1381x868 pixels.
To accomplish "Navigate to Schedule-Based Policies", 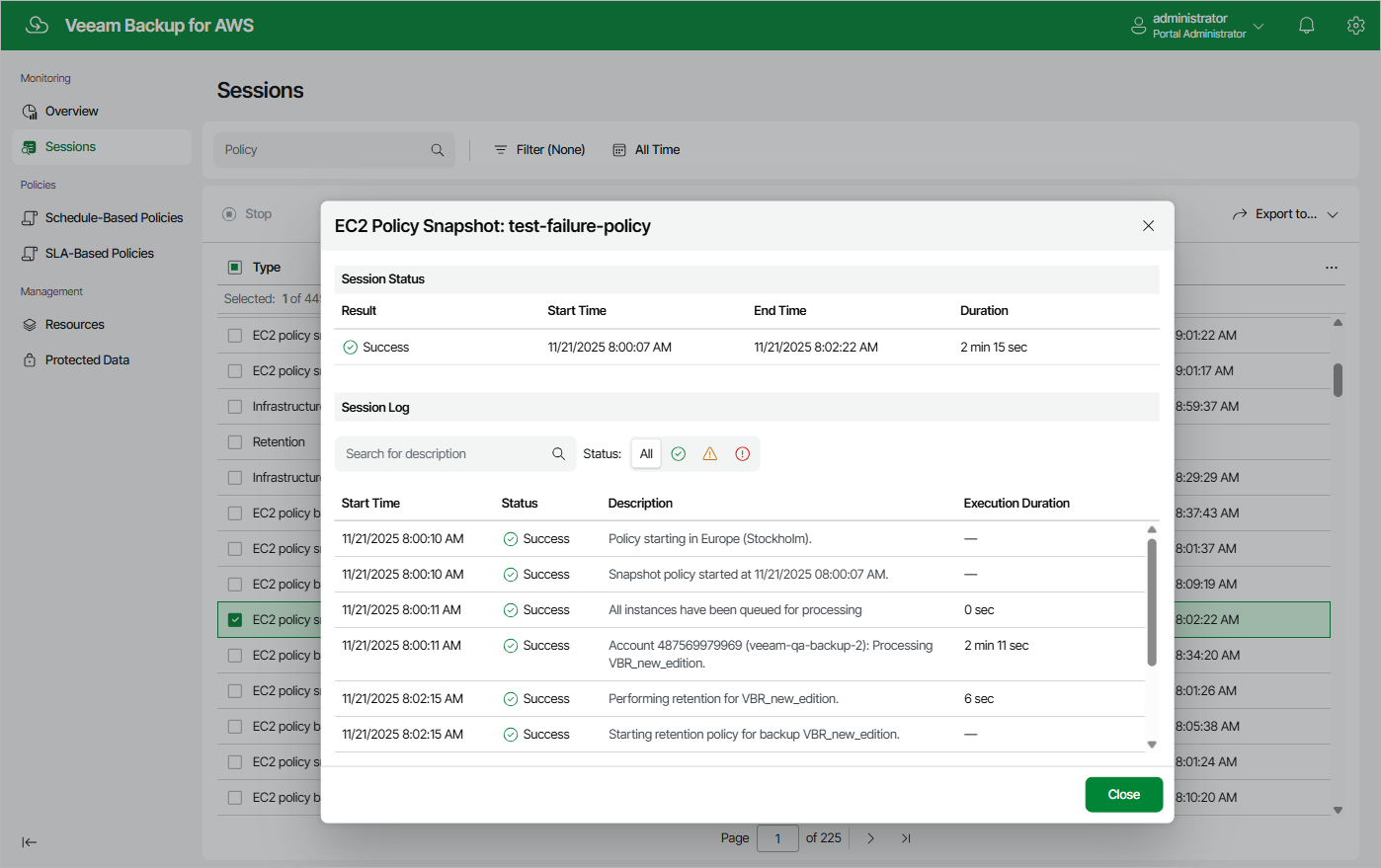I will click(x=102, y=218).
